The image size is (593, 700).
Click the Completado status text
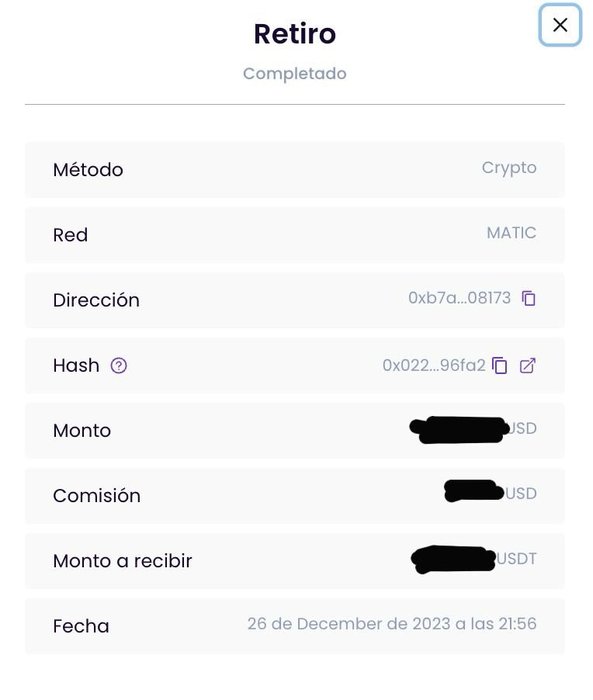click(295, 74)
